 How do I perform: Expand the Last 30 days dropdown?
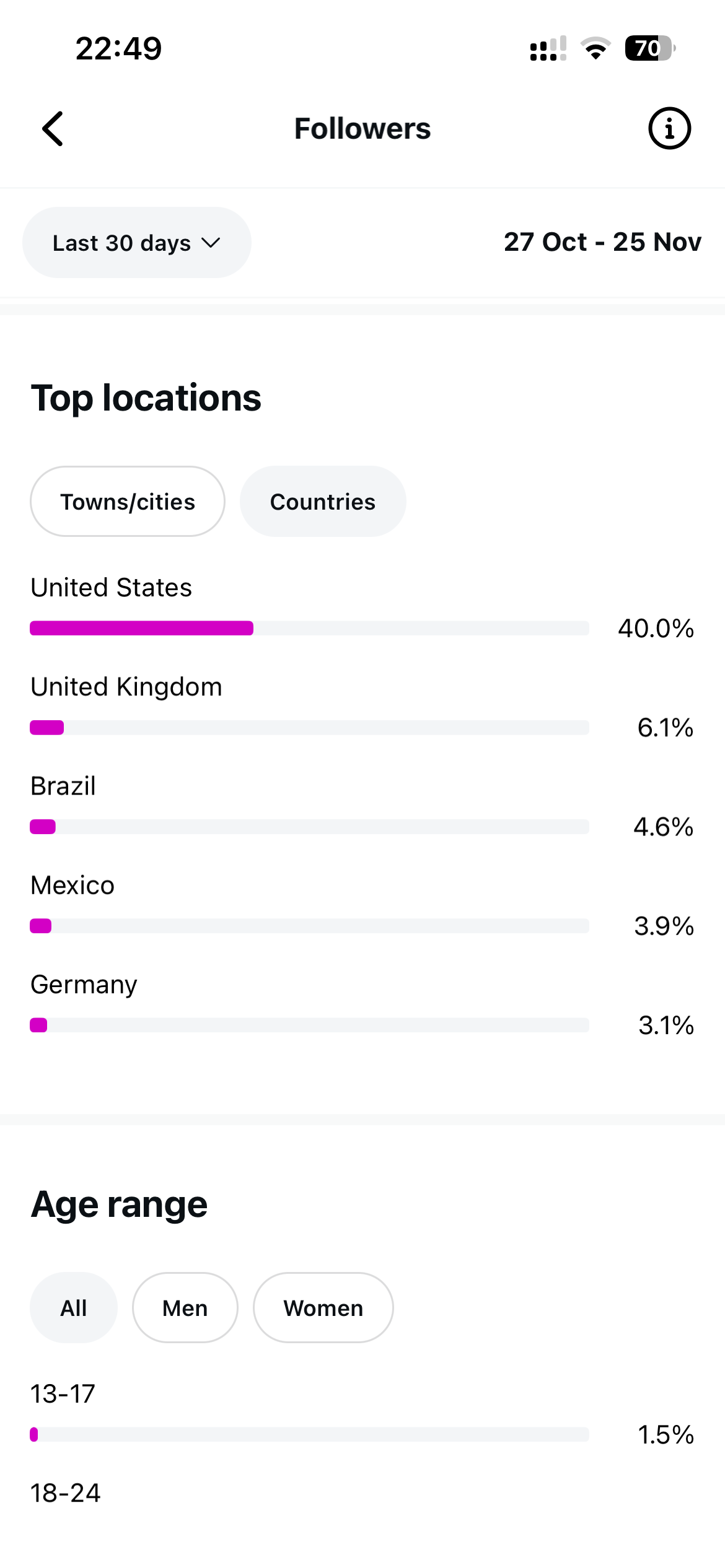tap(136, 243)
